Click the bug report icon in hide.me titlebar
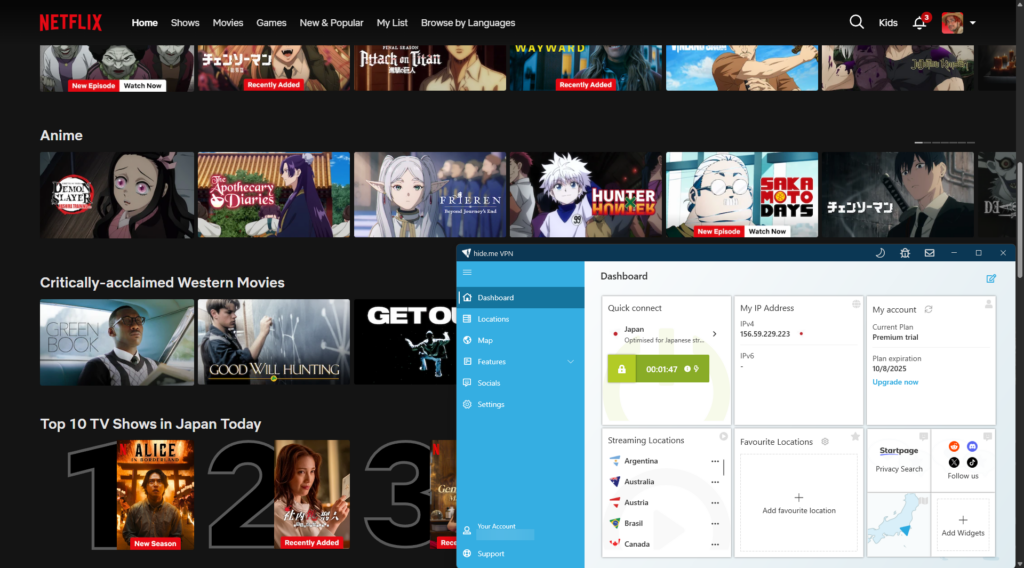The height and width of the screenshot is (568, 1024). pyautogui.click(x=904, y=253)
